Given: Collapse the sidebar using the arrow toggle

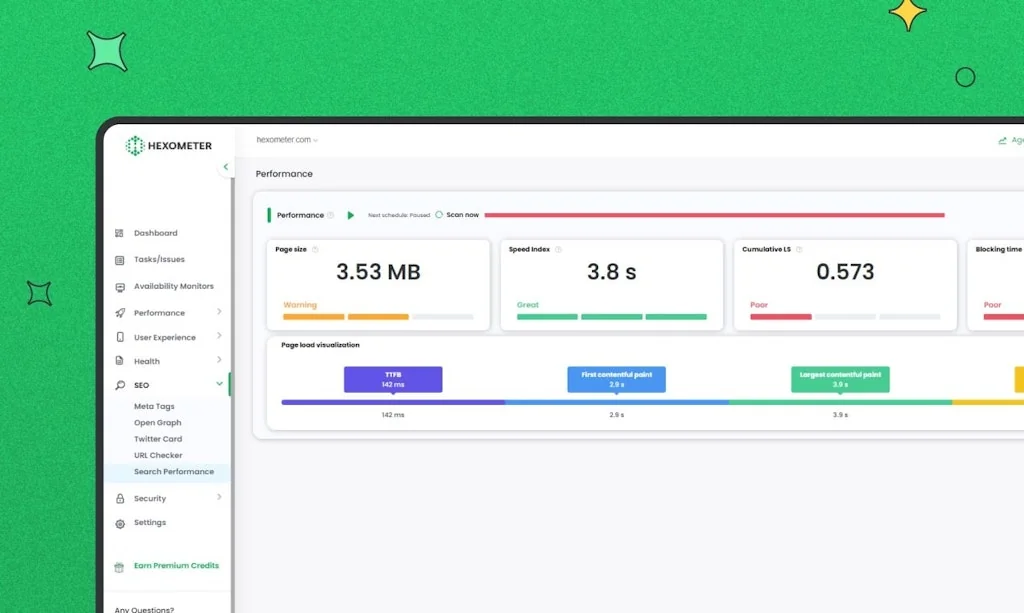Looking at the screenshot, I should click(225, 166).
